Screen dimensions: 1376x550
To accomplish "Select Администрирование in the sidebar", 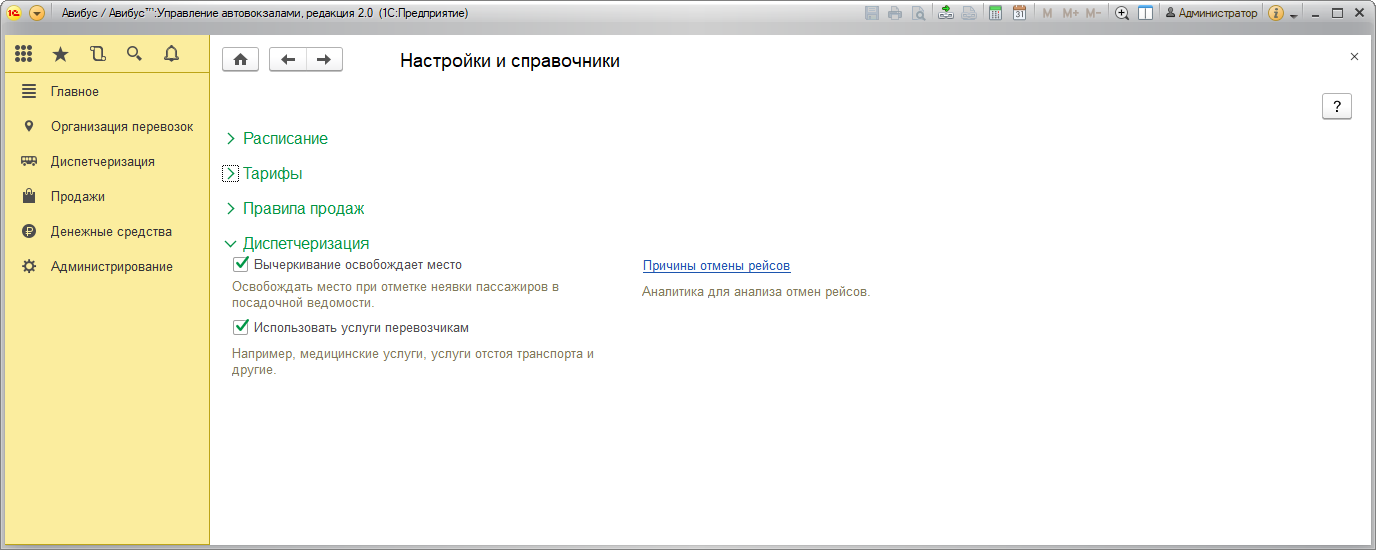I will pyautogui.click(x=111, y=267).
